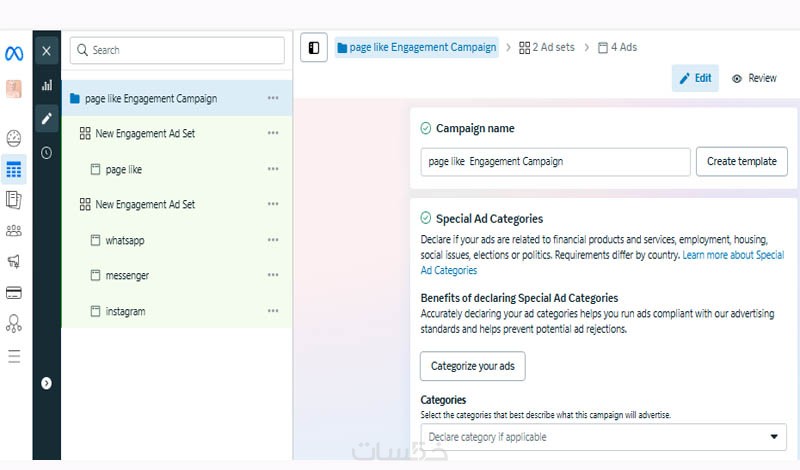This screenshot has width=800, height=470.
Task: Close the editing panel with X icon
Action: (x=46, y=50)
